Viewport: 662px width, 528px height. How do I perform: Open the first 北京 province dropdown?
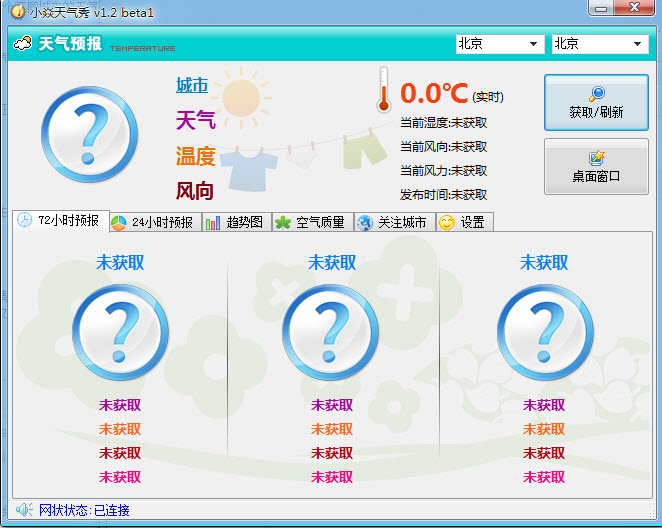pyautogui.click(x=500, y=44)
